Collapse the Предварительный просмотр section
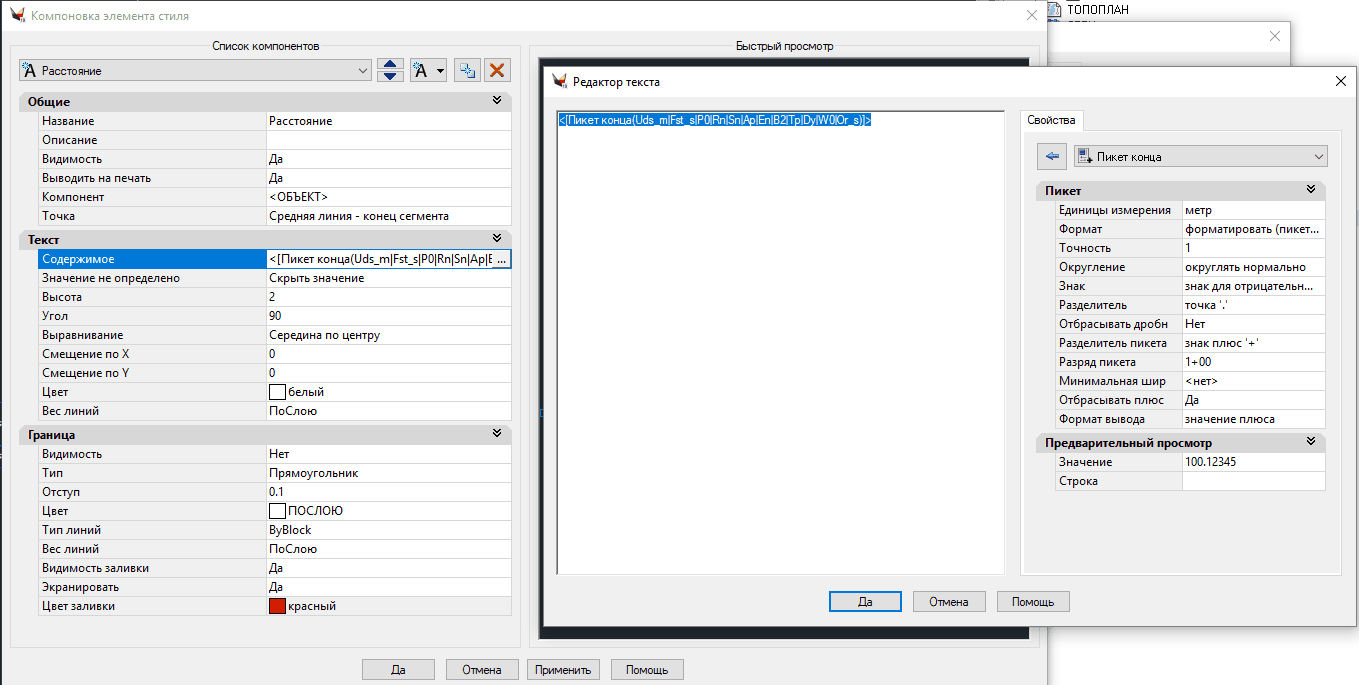Image resolution: width=1359 pixels, height=685 pixels. coord(1311,442)
